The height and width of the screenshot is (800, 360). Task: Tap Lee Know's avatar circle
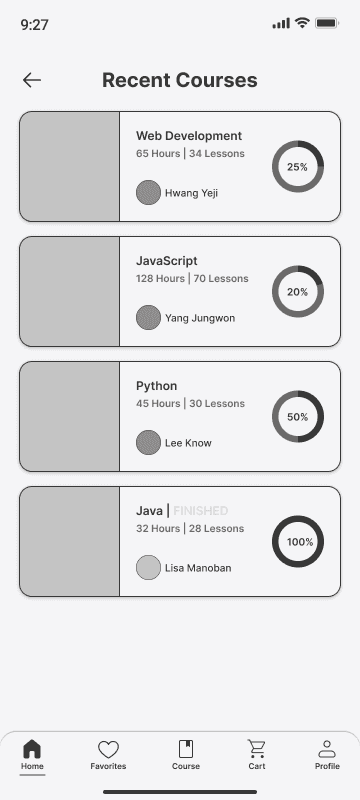(148, 442)
